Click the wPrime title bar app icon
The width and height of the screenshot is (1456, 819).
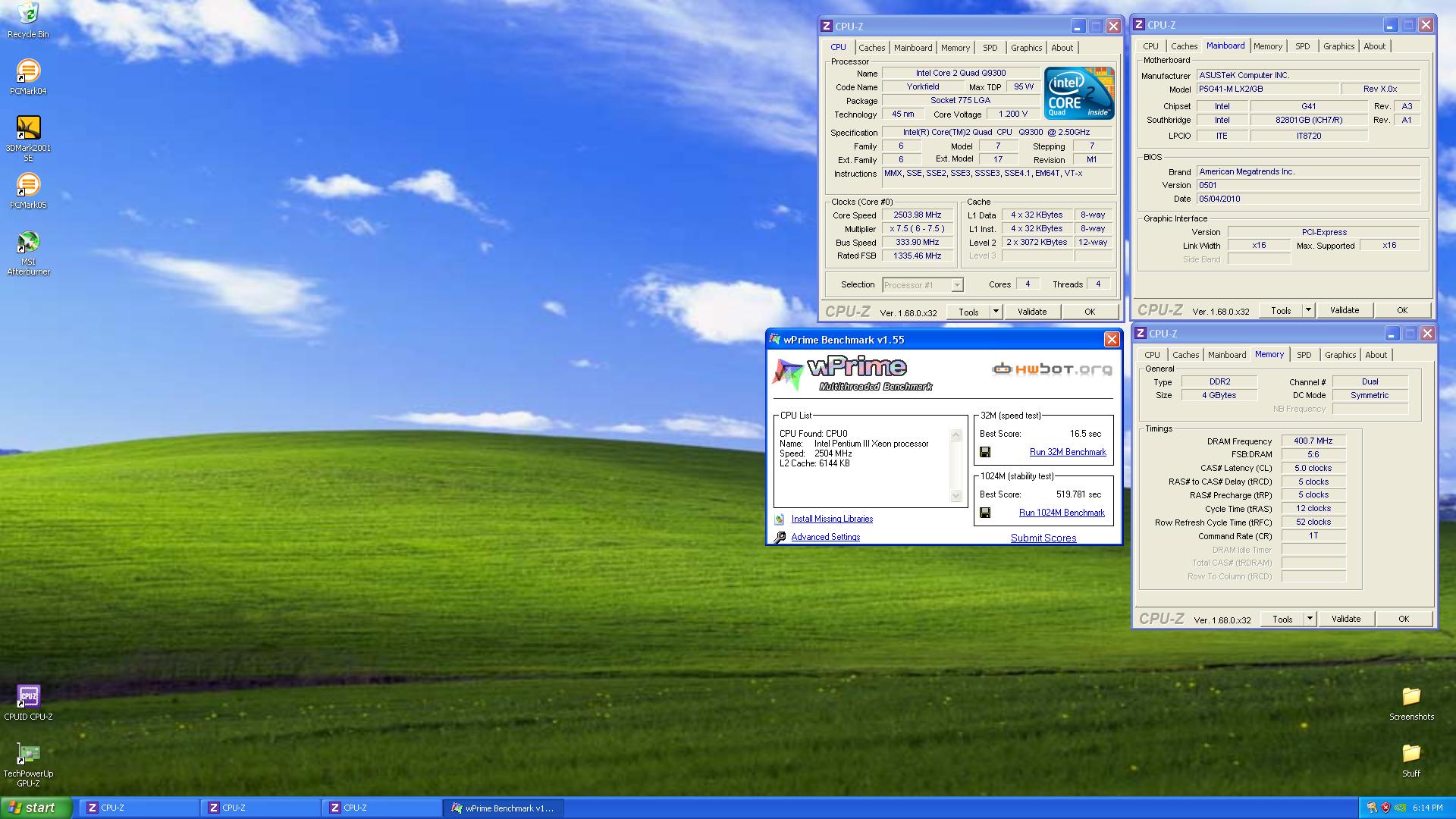click(775, 340)
